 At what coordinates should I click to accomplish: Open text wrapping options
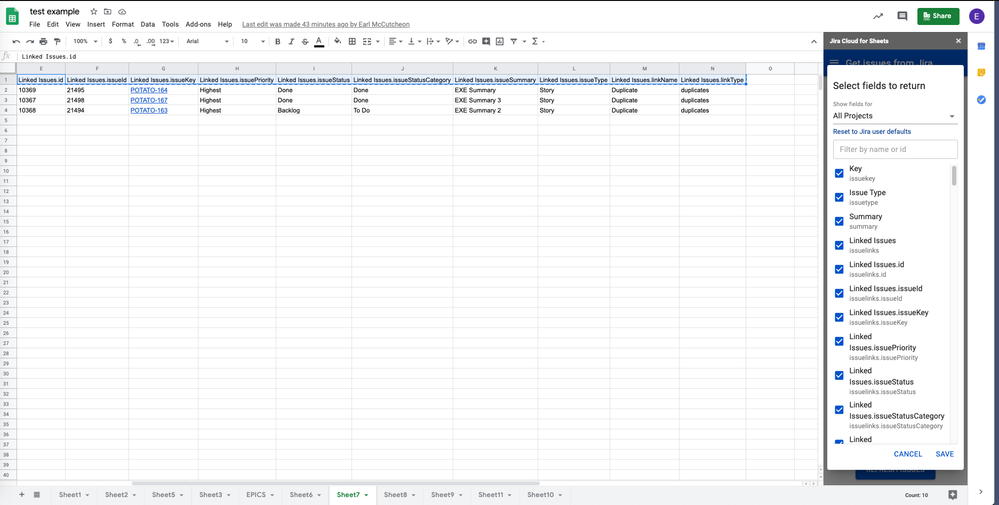point(433,41)
